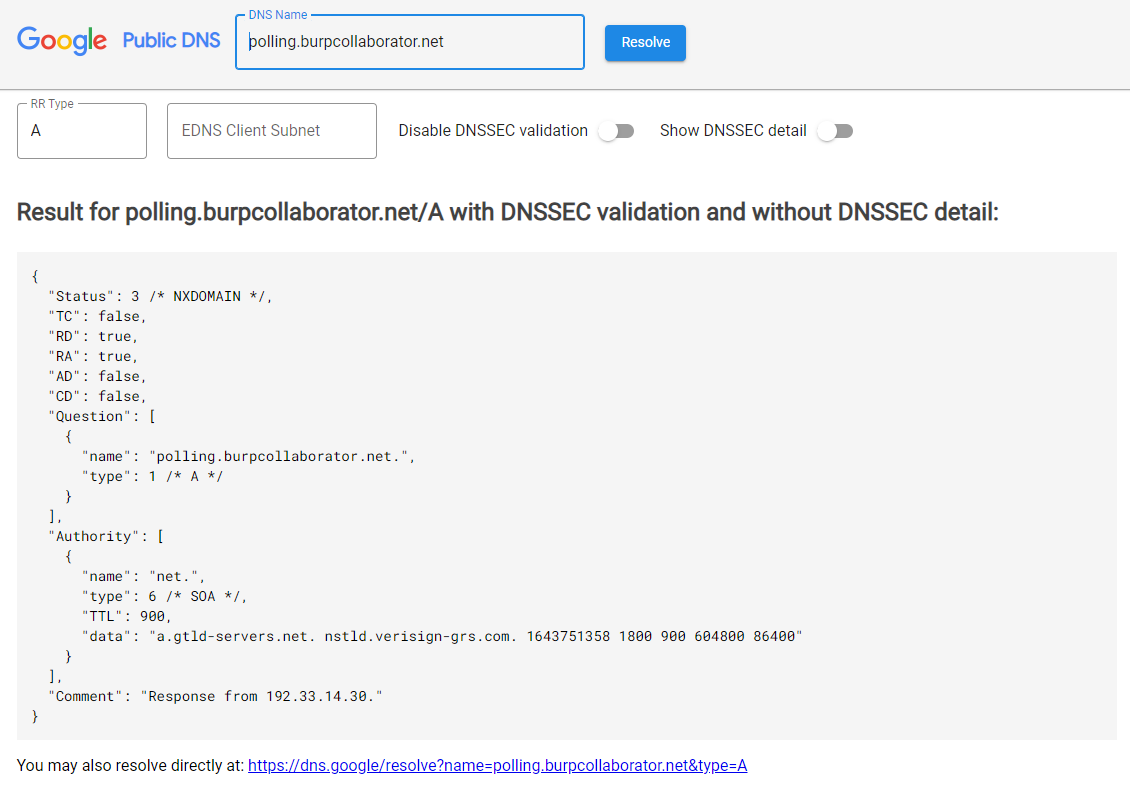Click the Comment Response from 192.33.14.30 line
The height and width of the screenshot is (786, 1130).
point(215,696)
